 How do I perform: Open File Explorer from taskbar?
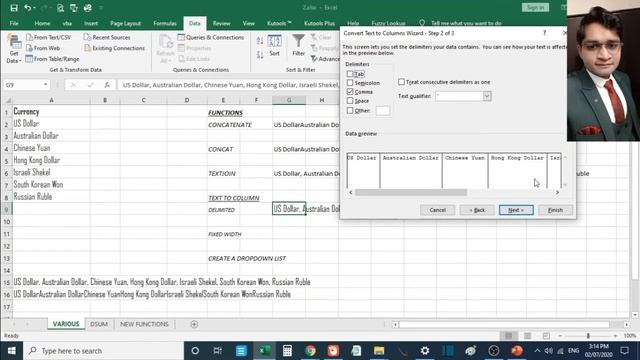(379, 351)
